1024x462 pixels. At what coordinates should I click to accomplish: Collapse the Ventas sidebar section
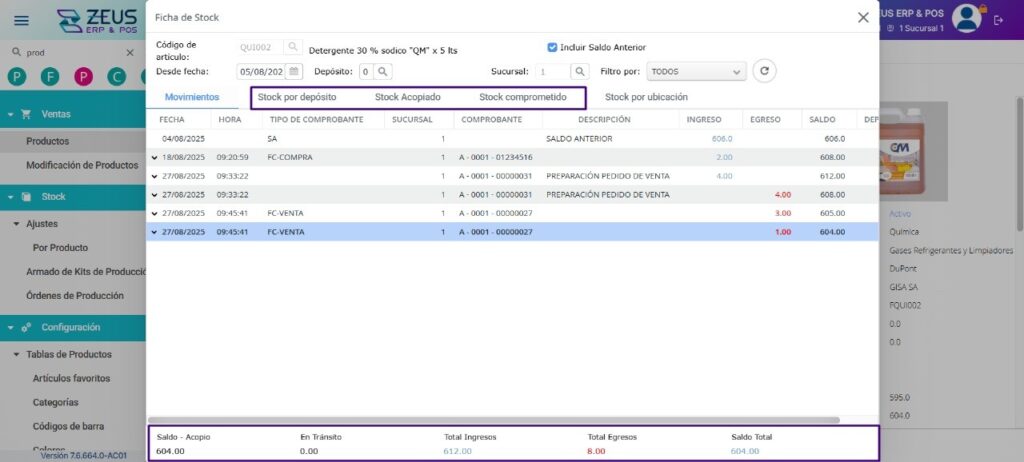point(11,114)
